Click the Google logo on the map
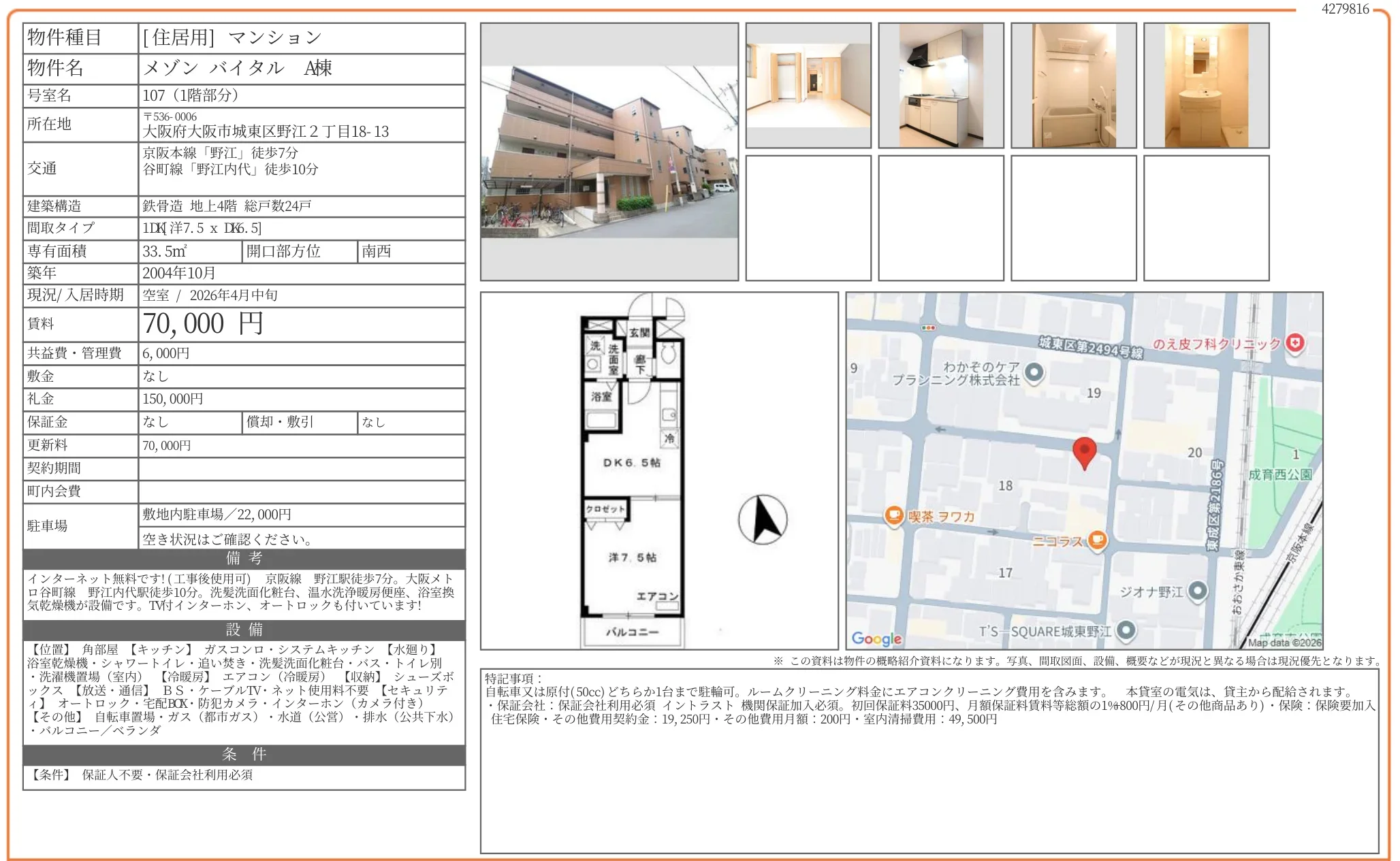Image resolution: width=1400 pixels, height=861 pixels. (876, 638)
